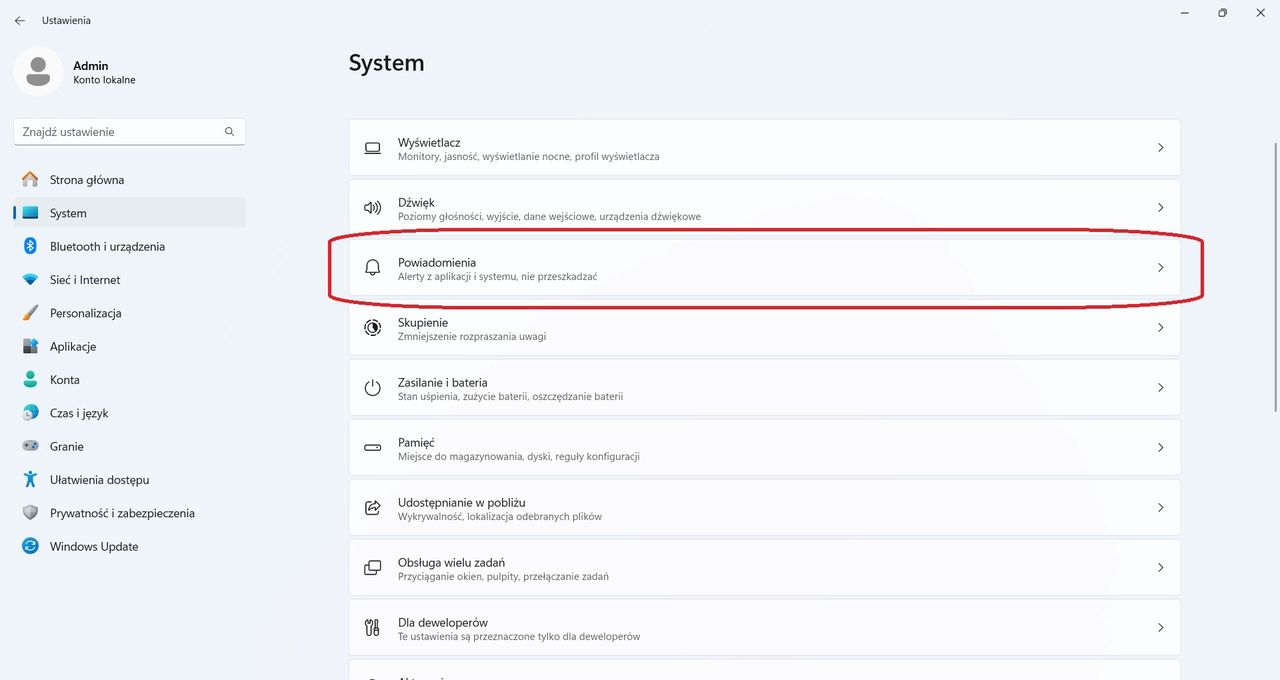Select Ułatwienia dostępu in sidebar

99,480
